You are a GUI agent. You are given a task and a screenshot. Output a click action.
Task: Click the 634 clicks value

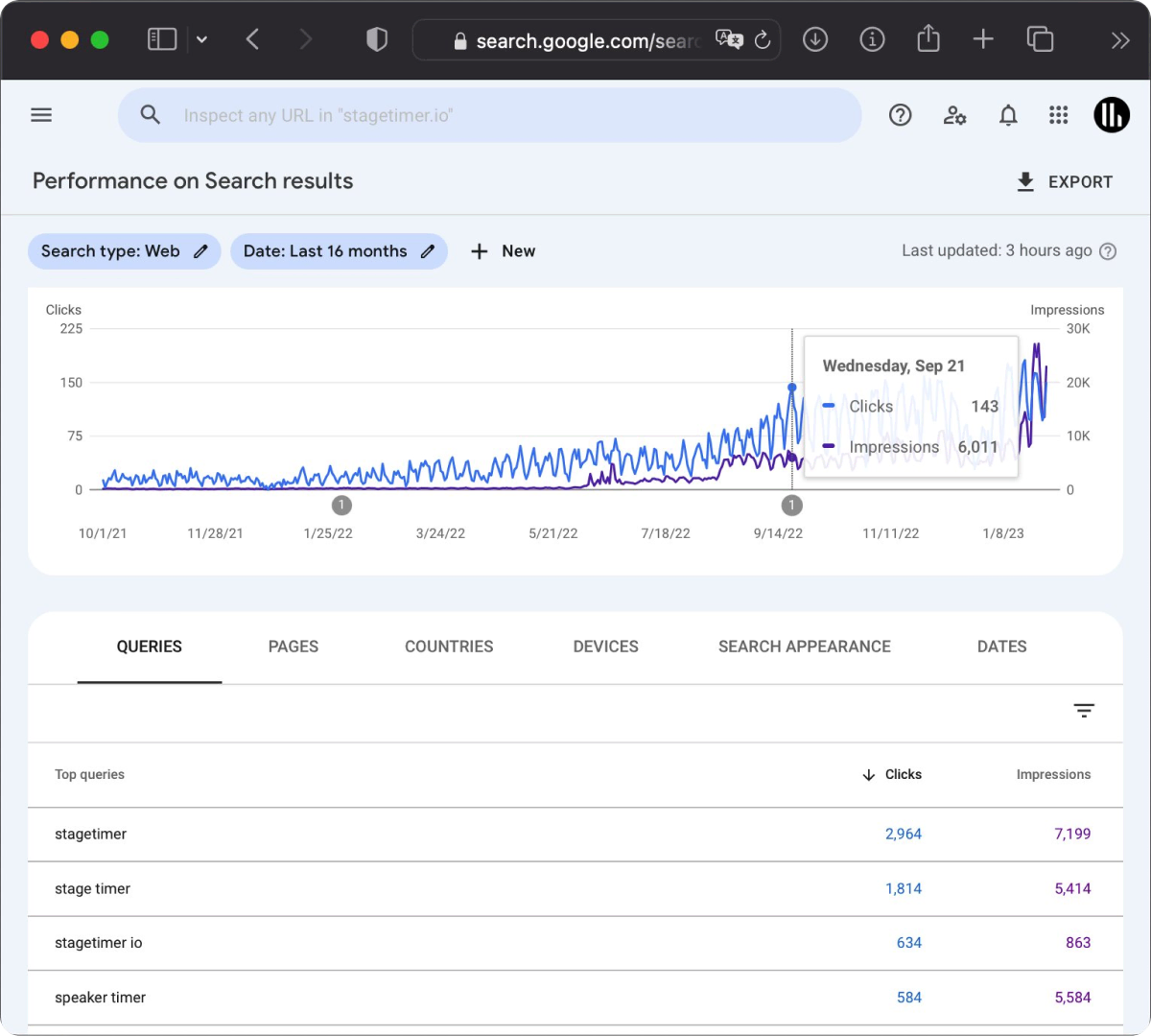pos(909,943)
